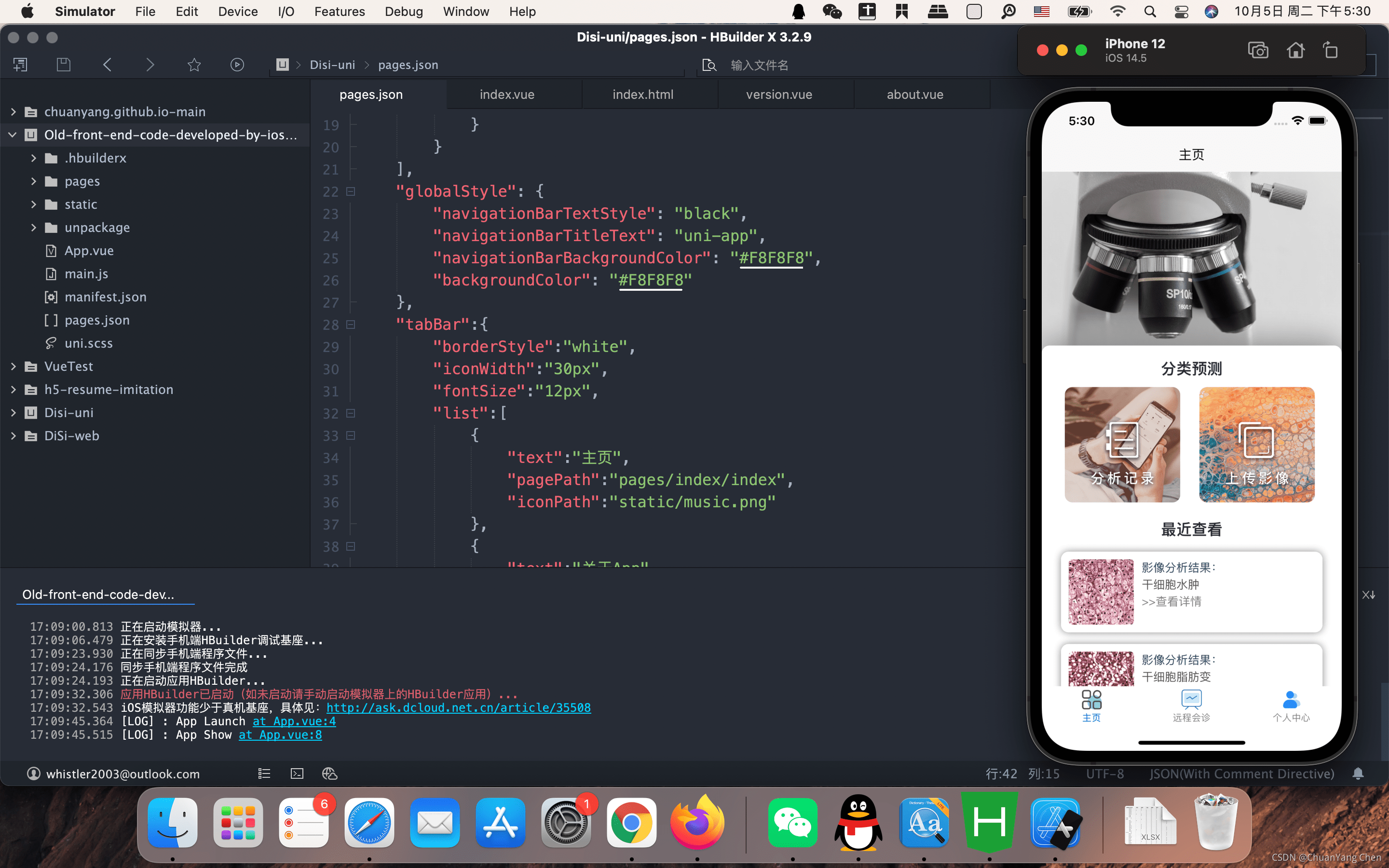The height and width of the screenshot is (868, 1389).
Task: Collapse the tabBar block at line 28
Action: 351,325
